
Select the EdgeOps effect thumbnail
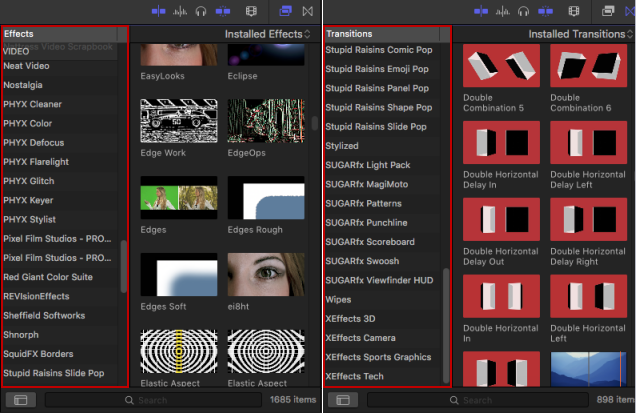pos(266,121)
